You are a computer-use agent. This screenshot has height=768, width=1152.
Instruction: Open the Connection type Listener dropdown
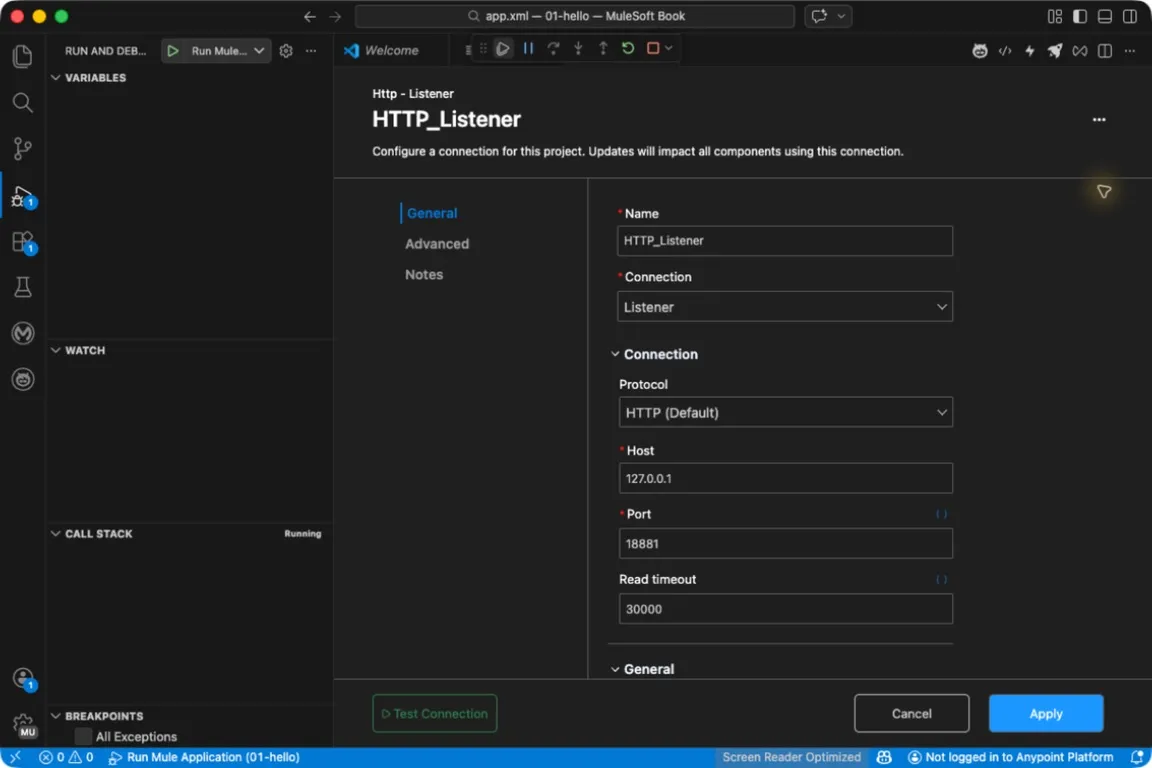pos(785,306)
